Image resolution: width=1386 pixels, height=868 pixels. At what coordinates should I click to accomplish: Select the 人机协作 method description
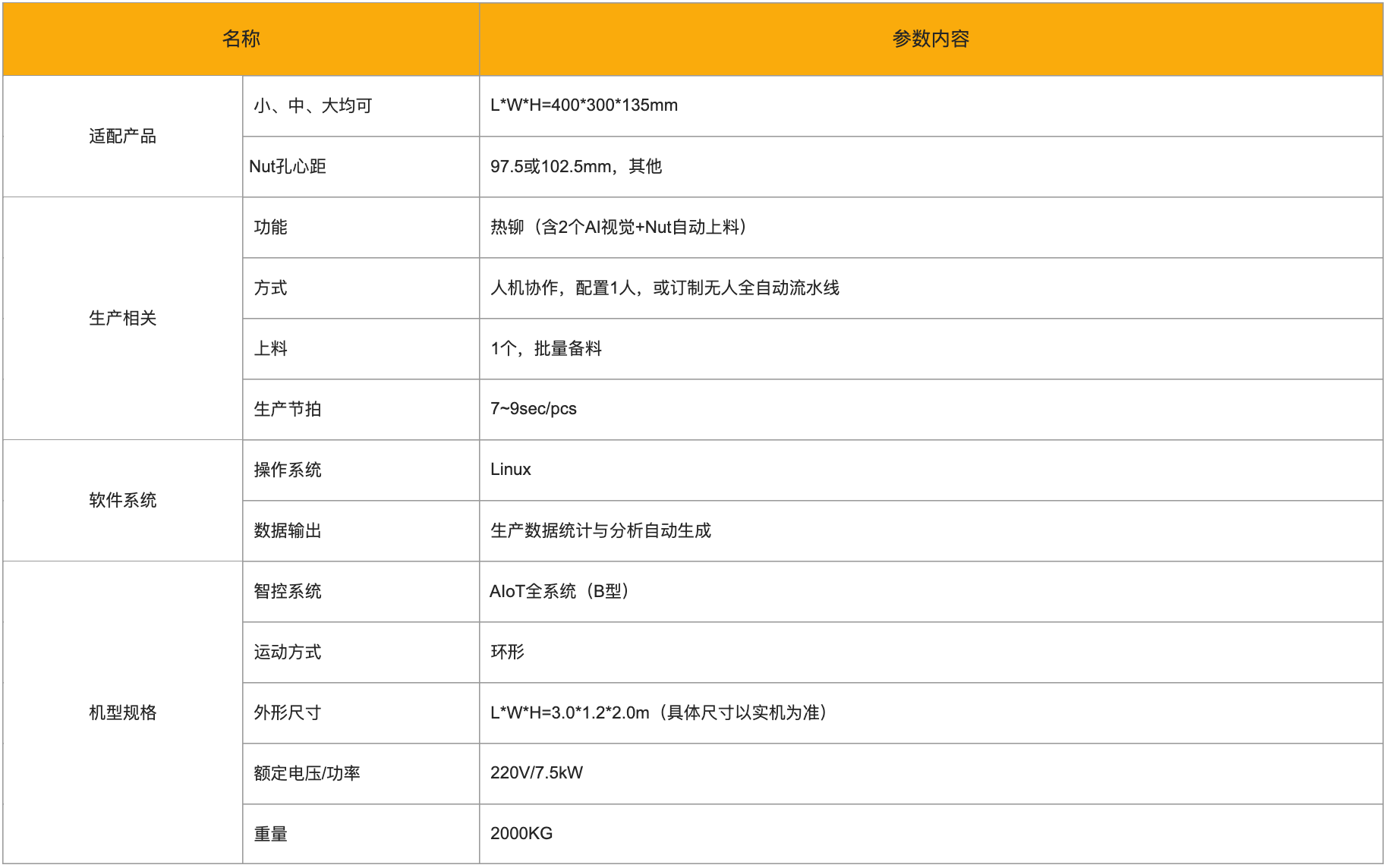coord(664,288)
